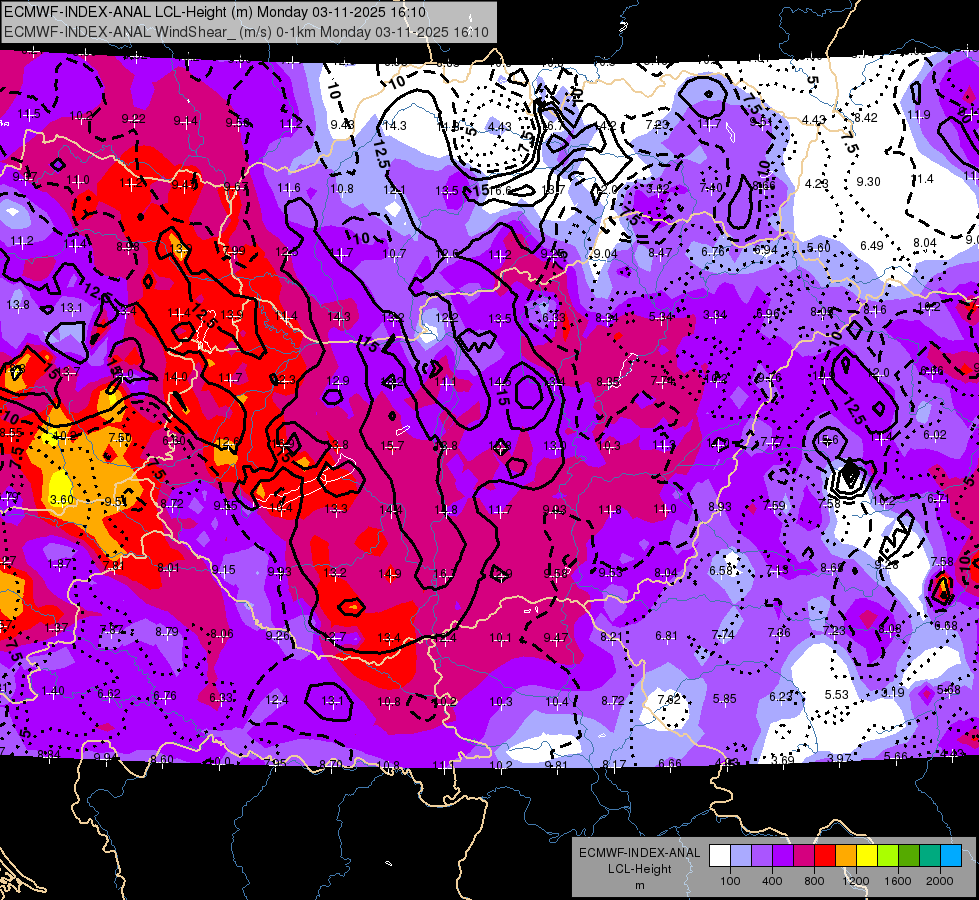Click the magenta swatch in the legend
This screenshot has width=979, height=900.
click(804, 856)
